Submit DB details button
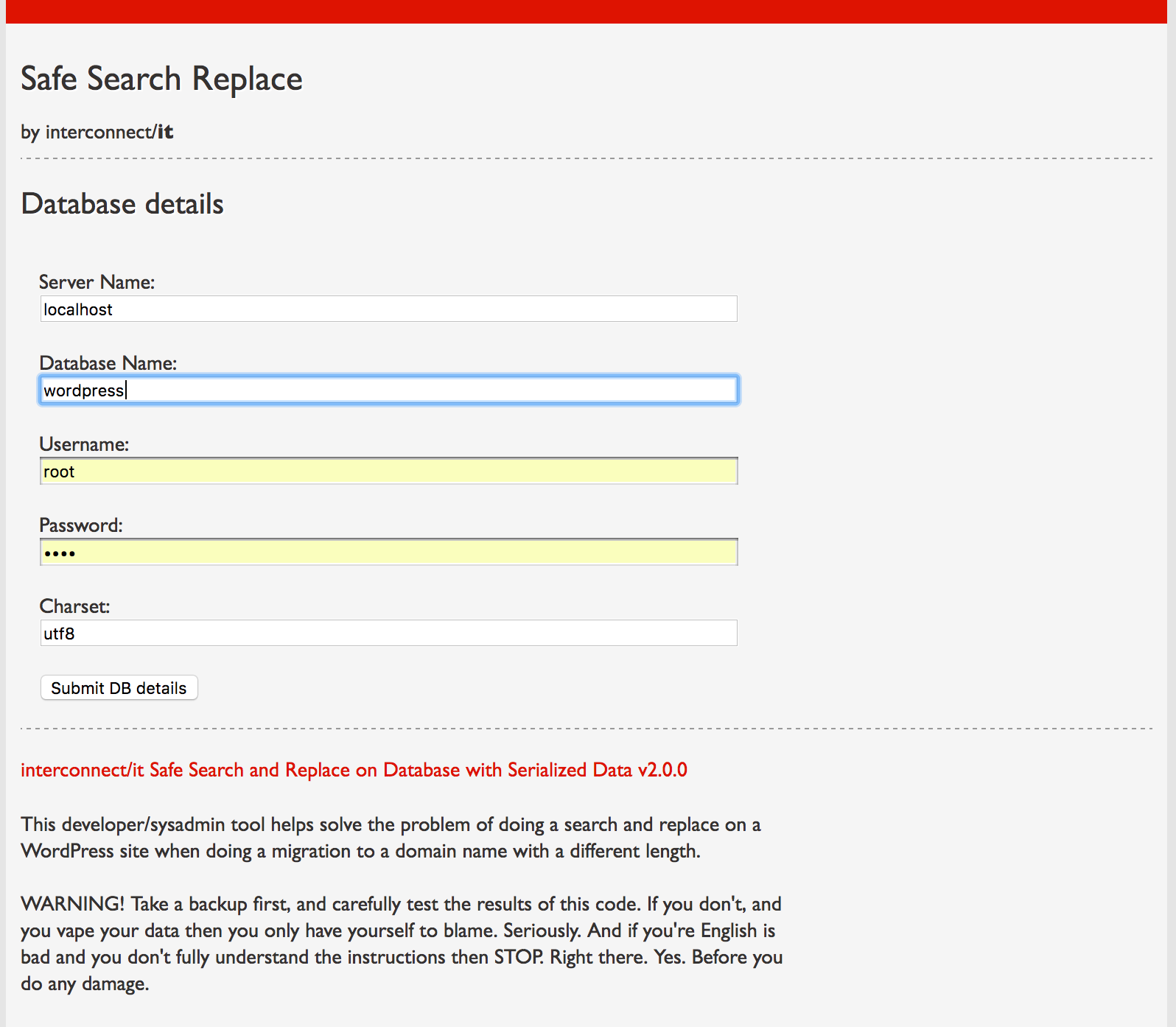Image resolution: width=1176 pixels, height=1027 pixels. tap(119, 687)
